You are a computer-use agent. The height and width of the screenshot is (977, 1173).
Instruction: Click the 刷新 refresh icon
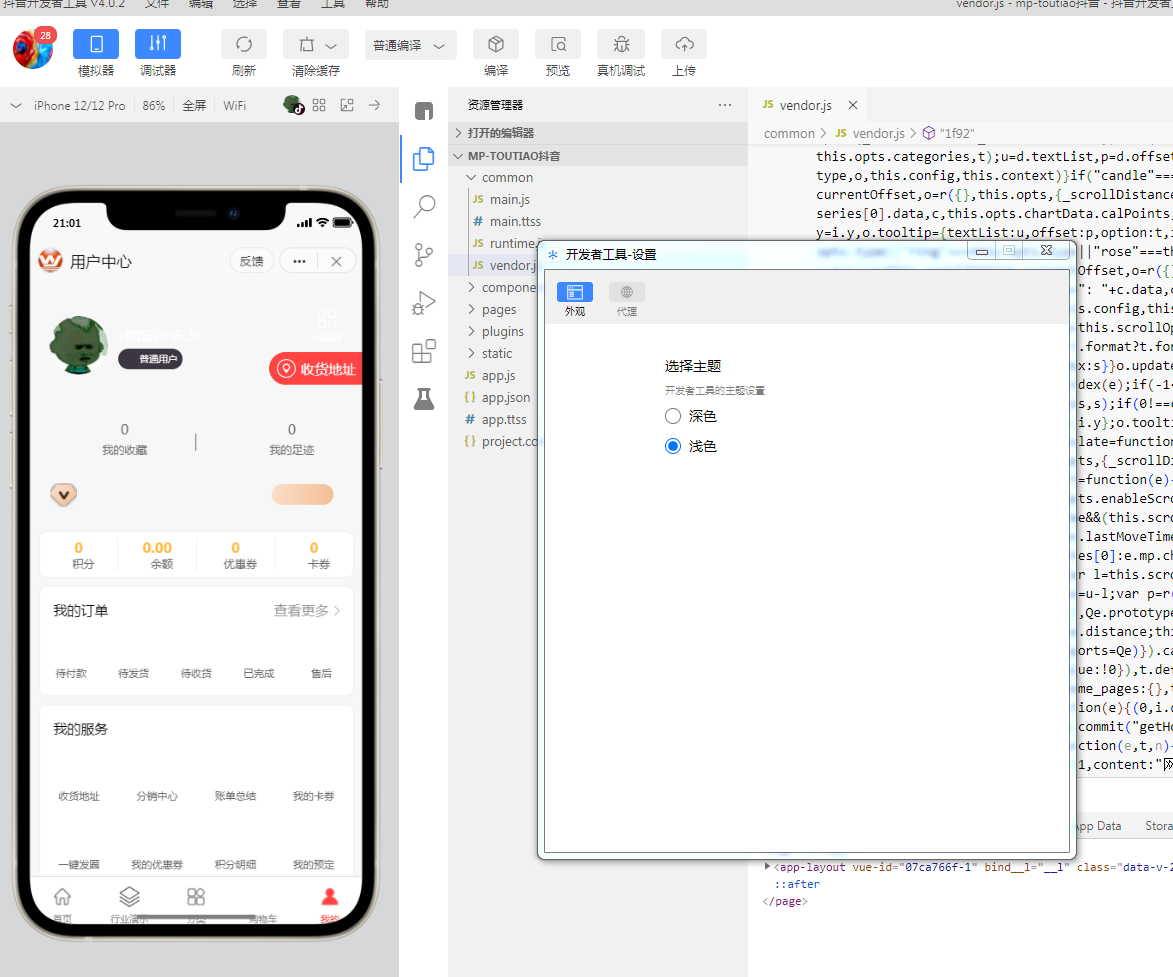pos(244,44)
